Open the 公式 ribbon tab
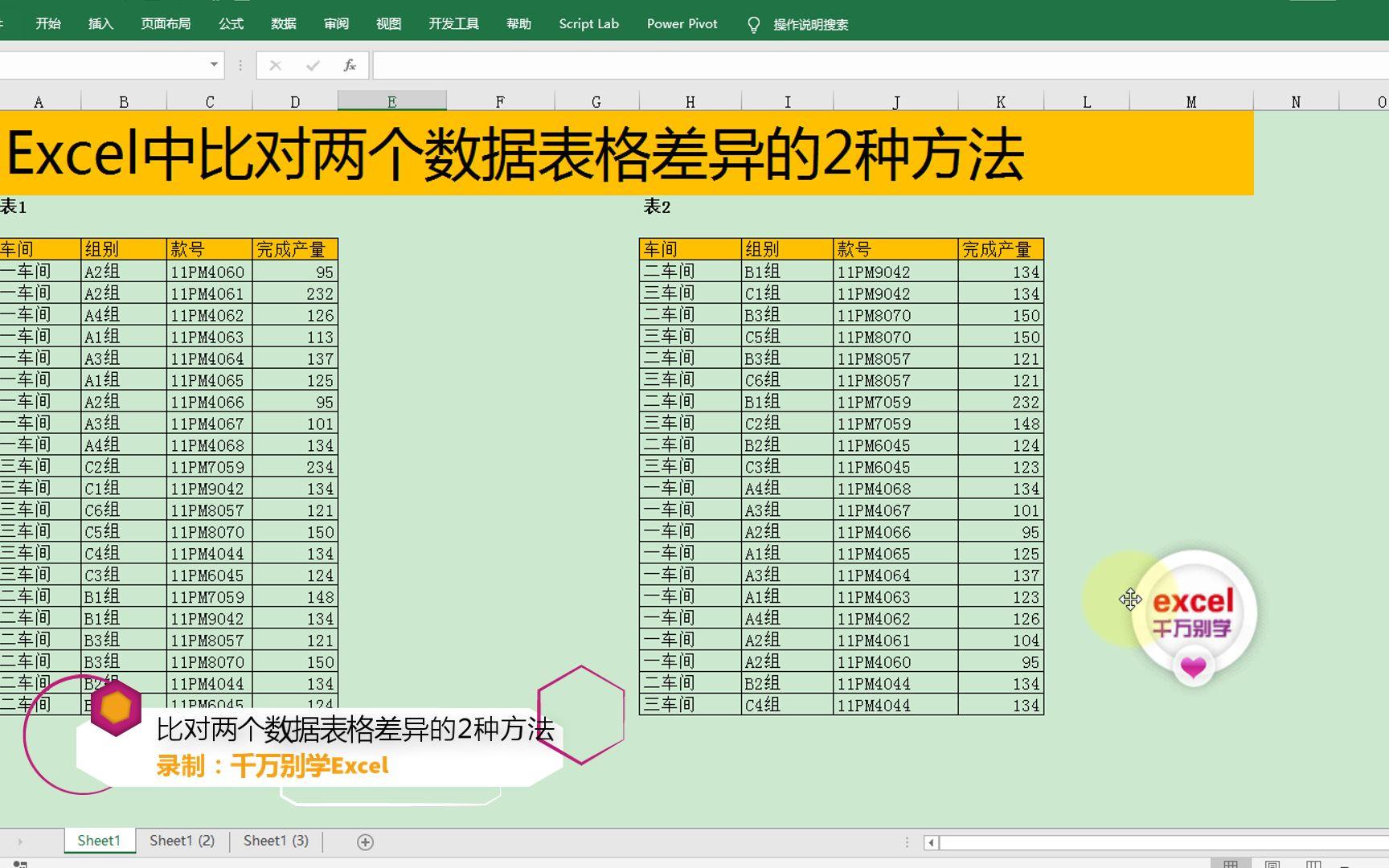 pos(231,24)
